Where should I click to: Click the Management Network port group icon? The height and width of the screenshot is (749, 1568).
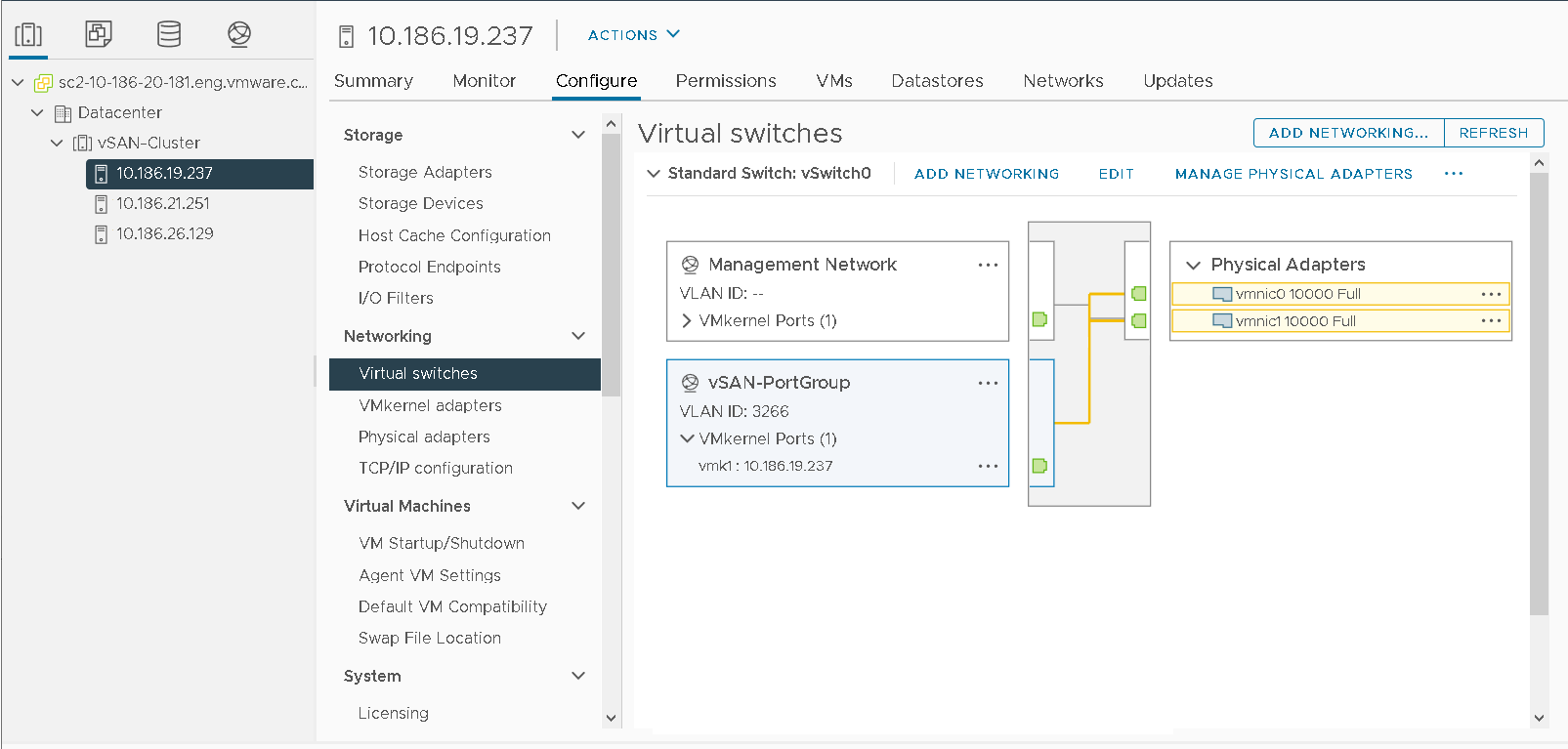click(x=690, y=265)
